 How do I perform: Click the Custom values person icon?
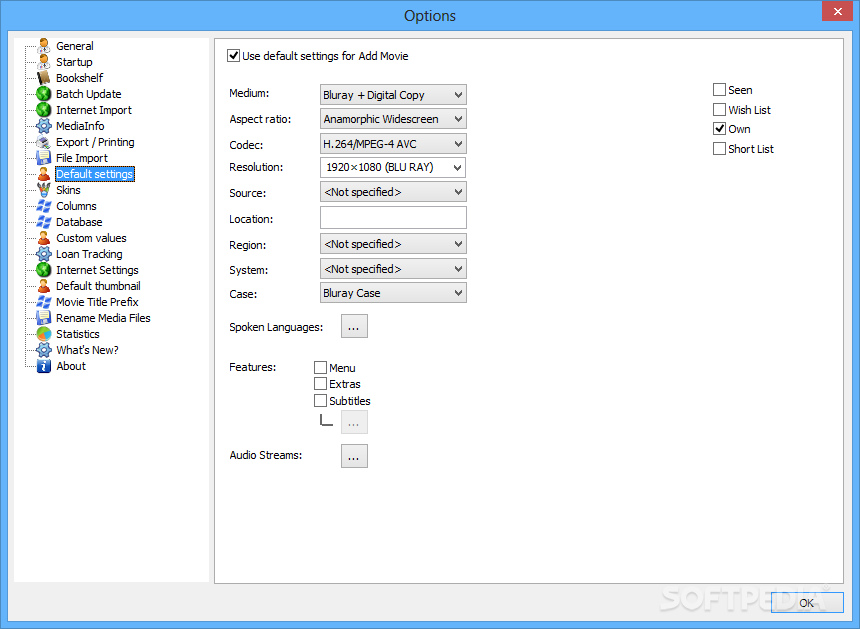pyautogui.click(x=44, y=238)
